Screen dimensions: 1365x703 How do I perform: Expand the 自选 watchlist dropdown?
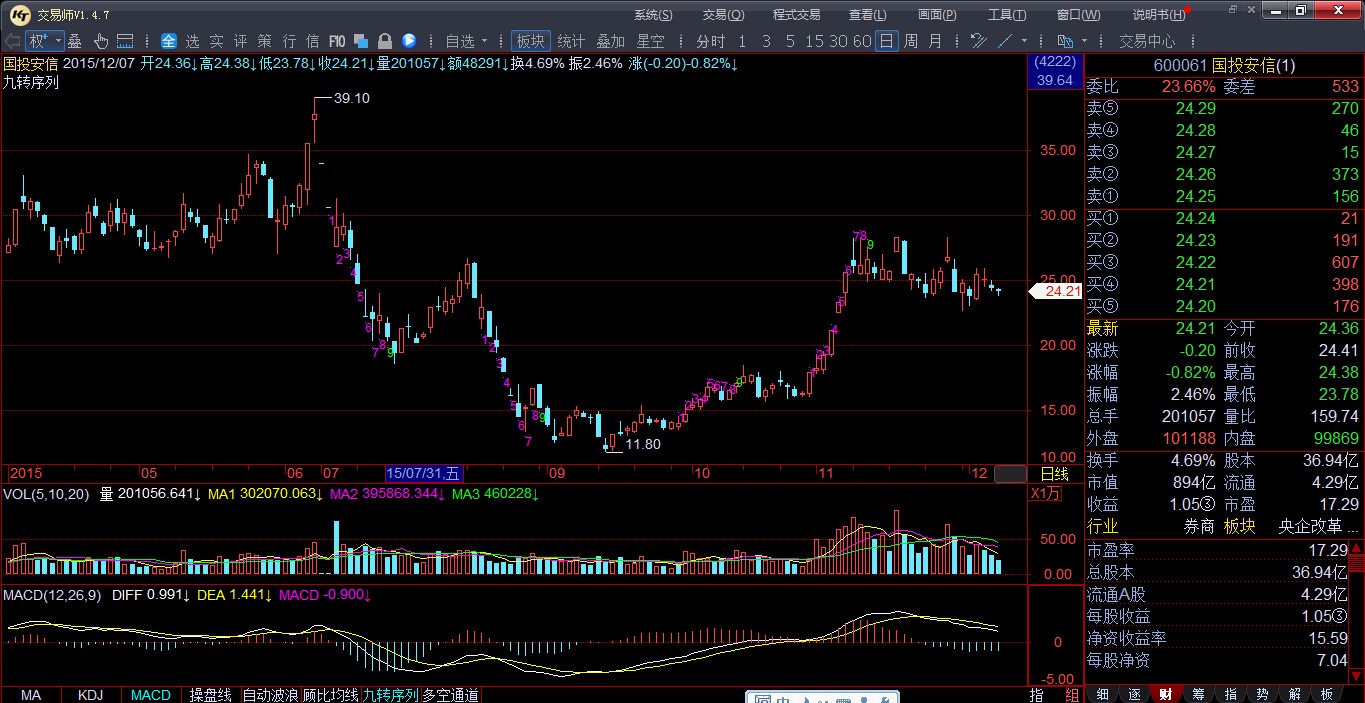point(467,41)
